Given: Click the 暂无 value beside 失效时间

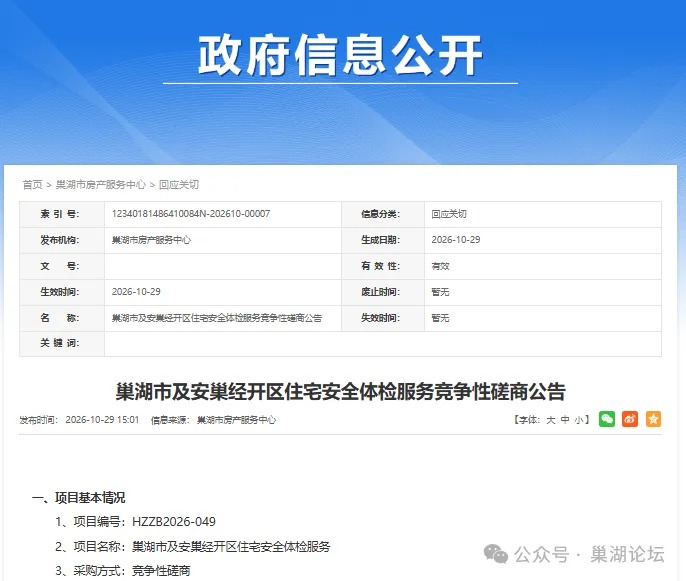Looking at the screenshot, I should point(440,318).
